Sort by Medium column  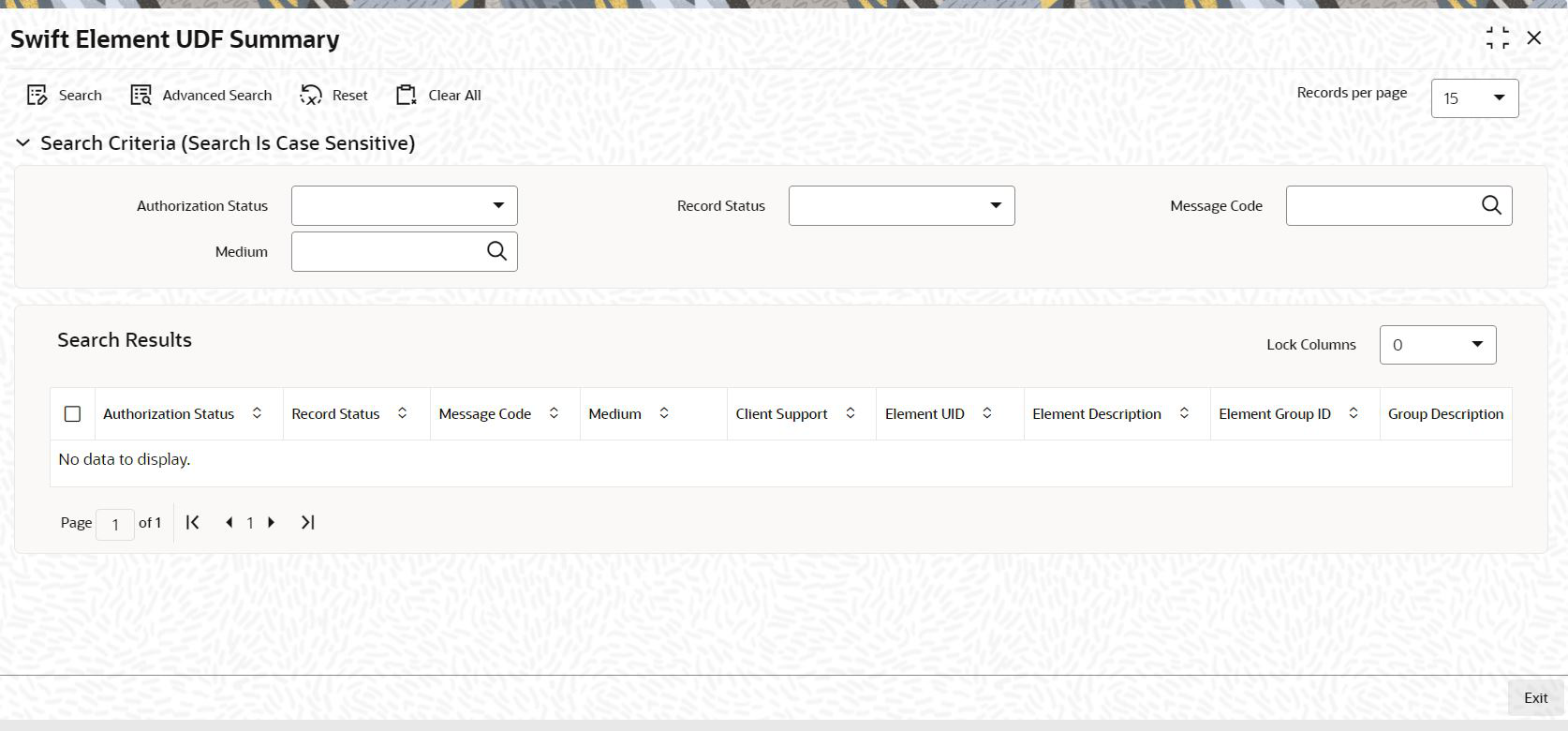coord(664,413)
